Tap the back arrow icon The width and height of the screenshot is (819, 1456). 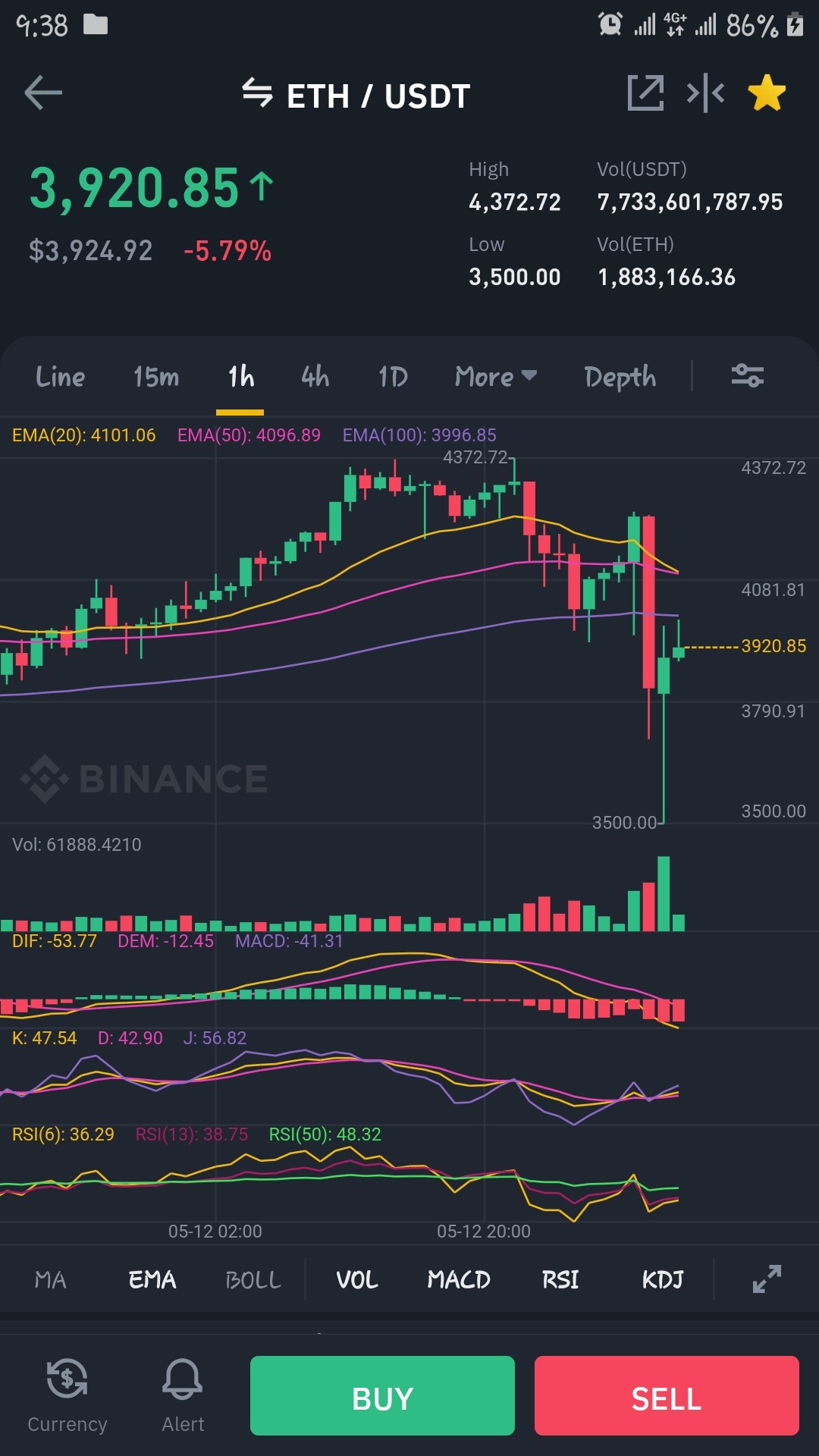coord(43,93)
